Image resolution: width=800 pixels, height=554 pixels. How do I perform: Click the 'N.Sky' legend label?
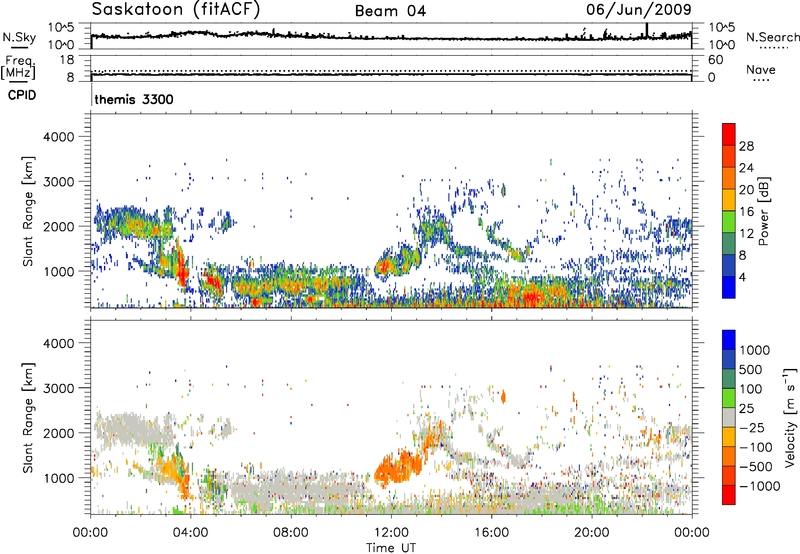coord(19,37)
